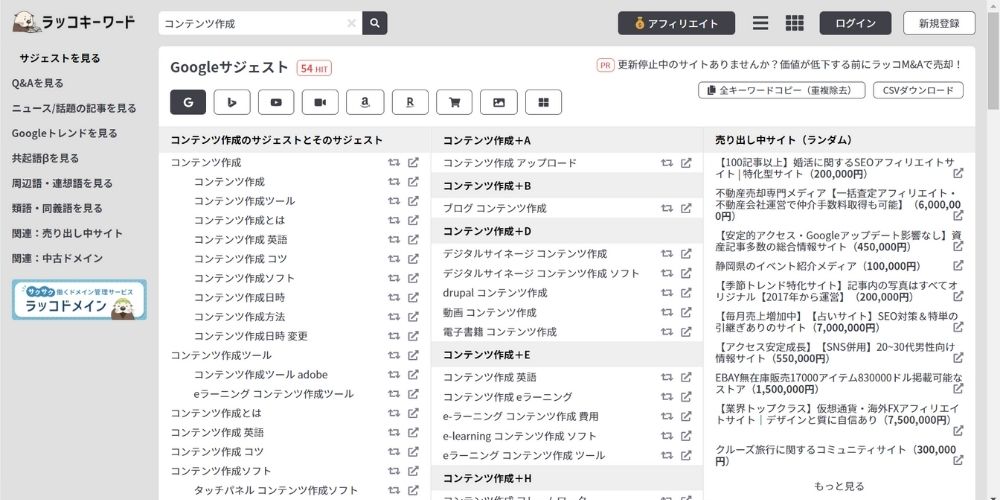This screenshot has height=500, width=1000.
Task: Click keyword e-ラーニング コンテンツ作成 費用
Action: [x=520, y=416]
